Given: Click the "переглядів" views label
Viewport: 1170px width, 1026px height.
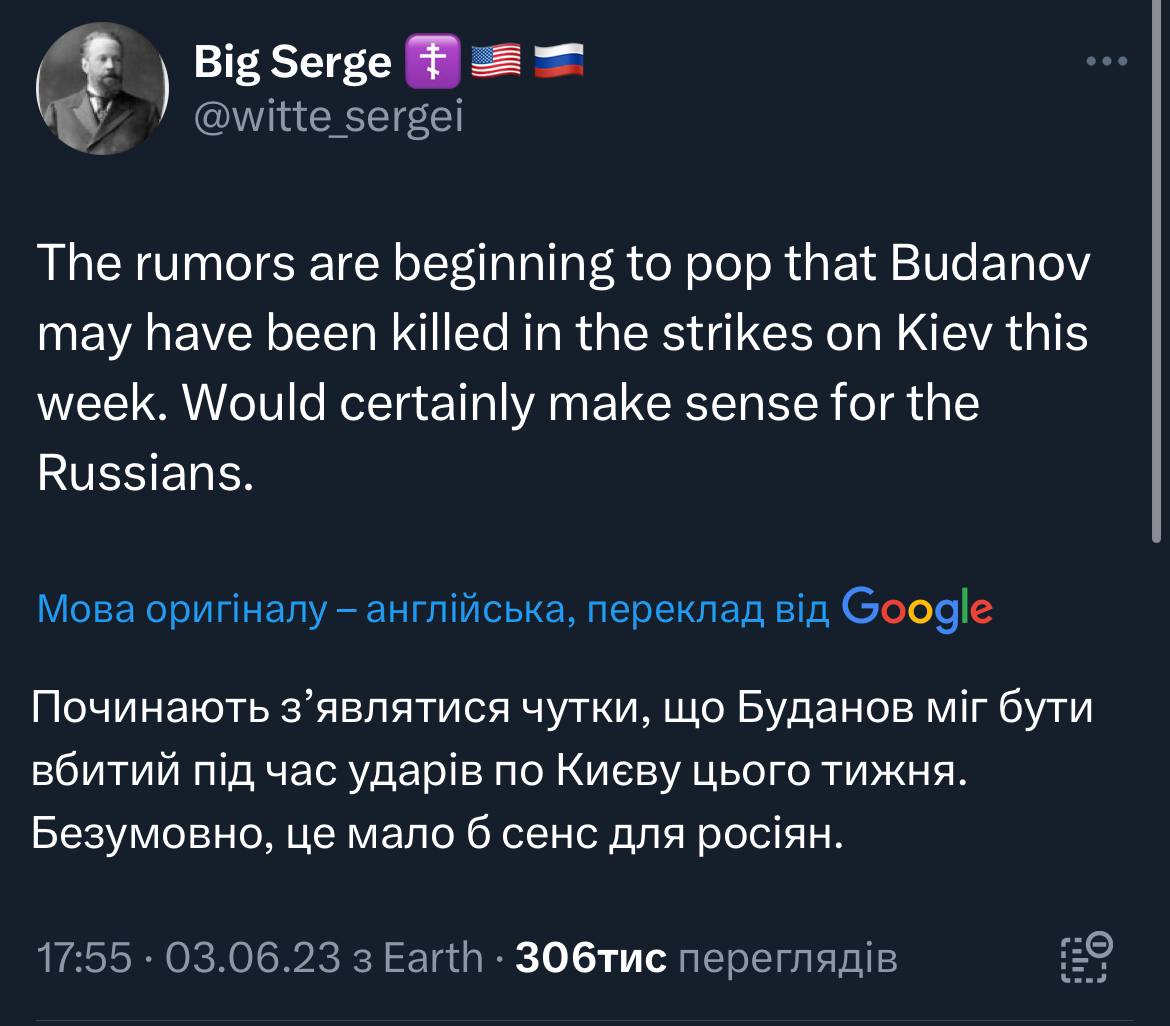Looking at the screenshot, I should click(787, 959).
